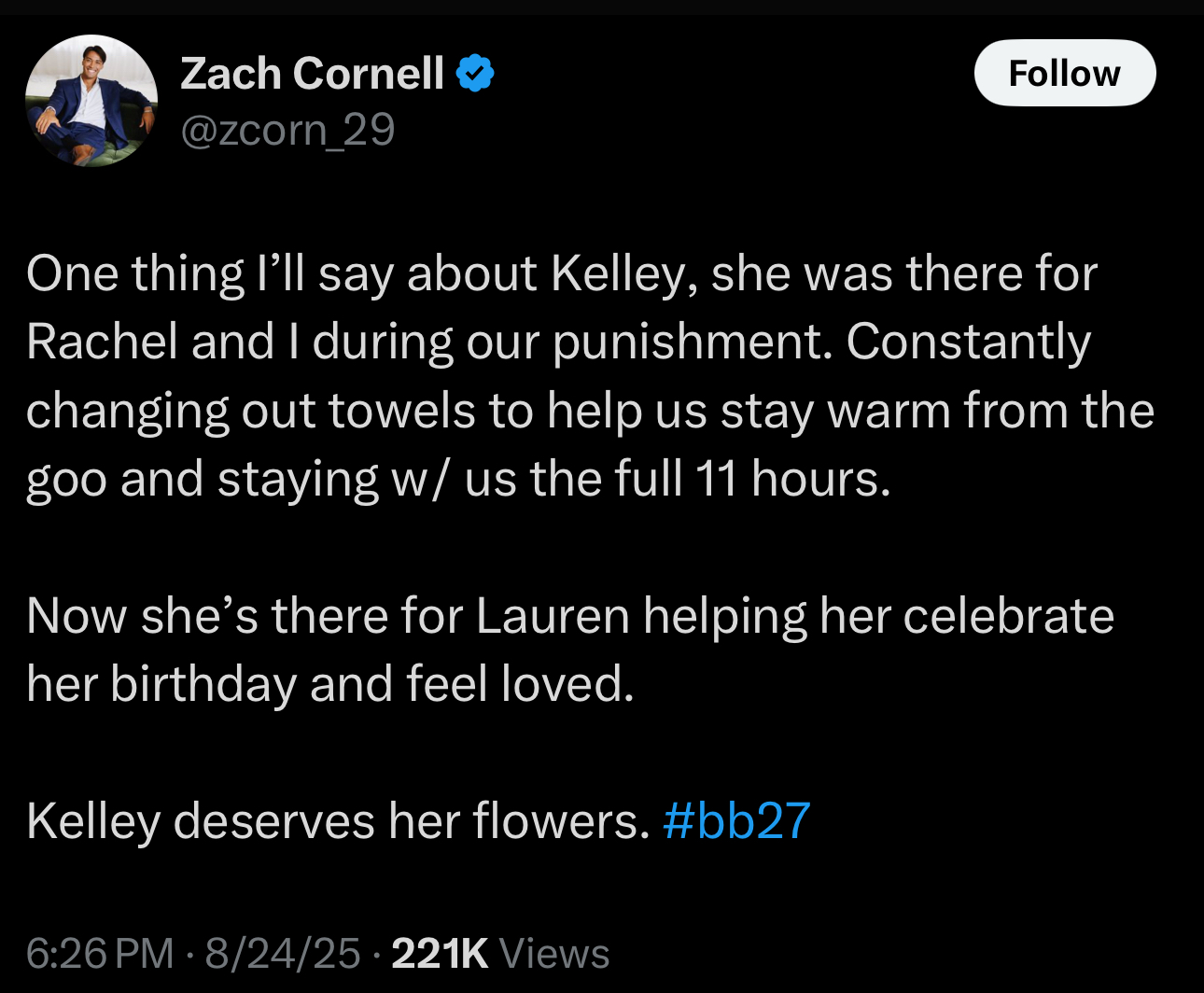
Task: Click the "Kelley deserves her flowers." sentence
Action: [x=338, y=821]
